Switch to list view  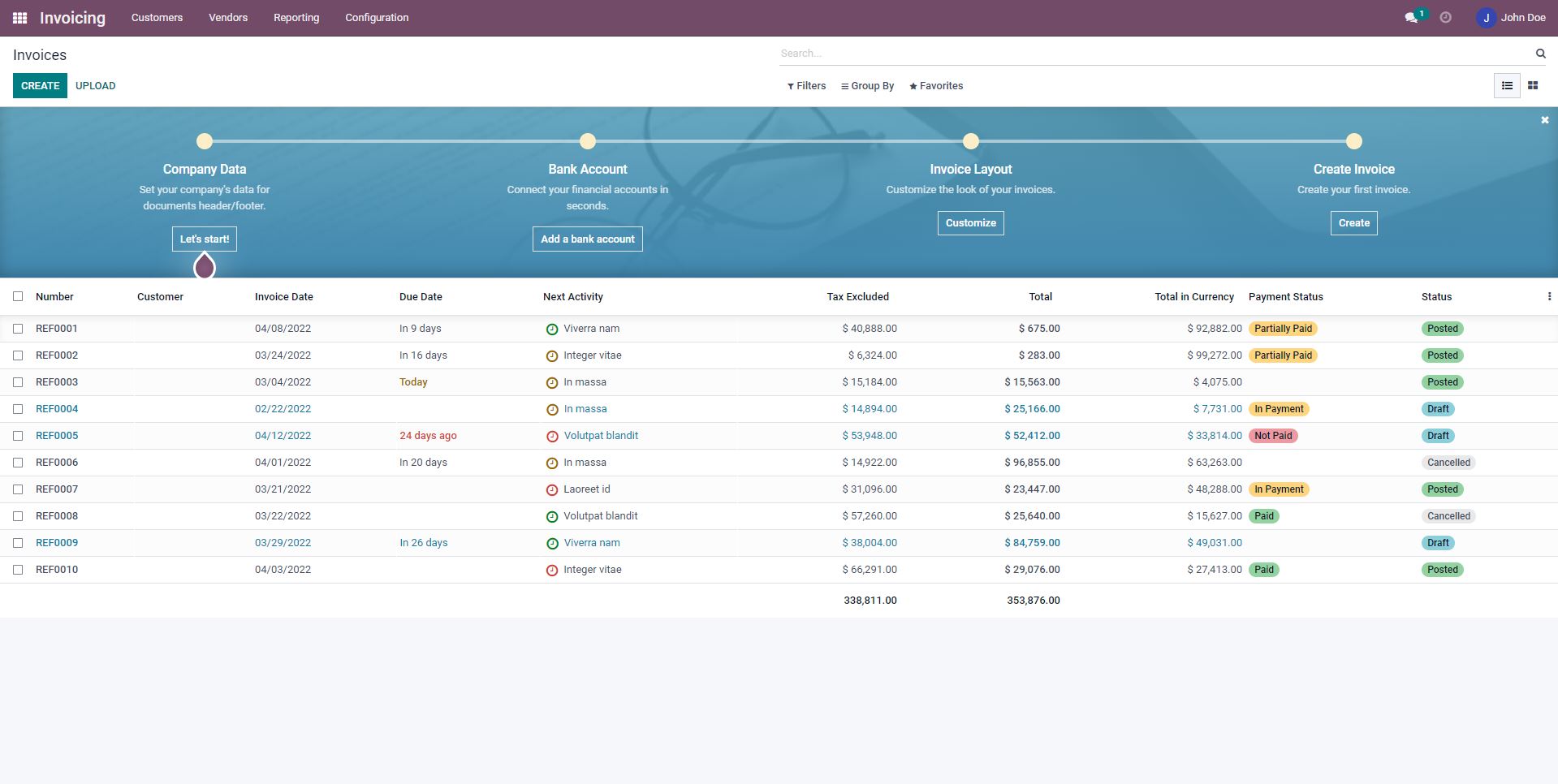pos(1507,85)
